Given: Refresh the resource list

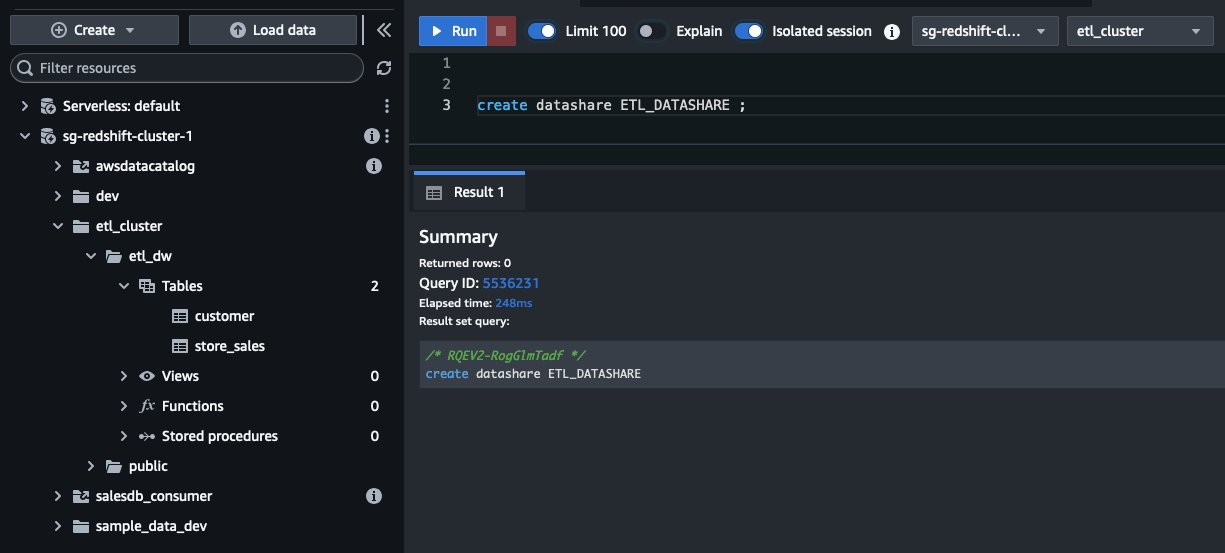Looking at the screenshot, I should tap(383, 68).
